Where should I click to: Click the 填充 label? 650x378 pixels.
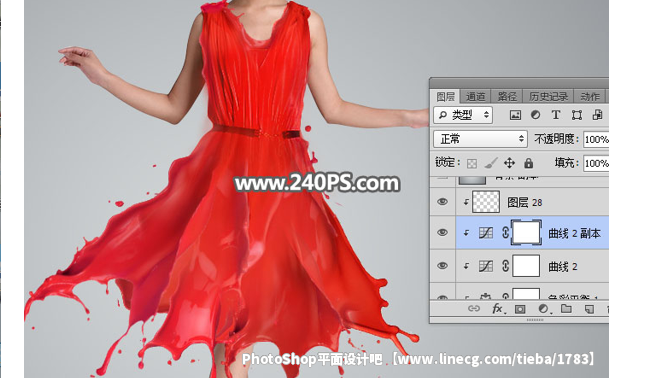pyautogui.click(x=567, y=163)
